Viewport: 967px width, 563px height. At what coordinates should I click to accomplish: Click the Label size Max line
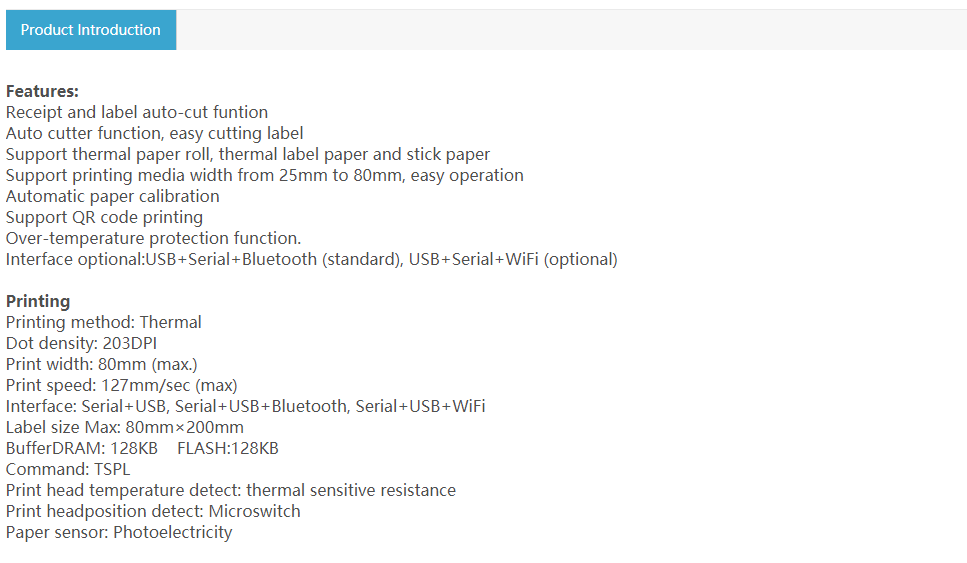point(124,427)
